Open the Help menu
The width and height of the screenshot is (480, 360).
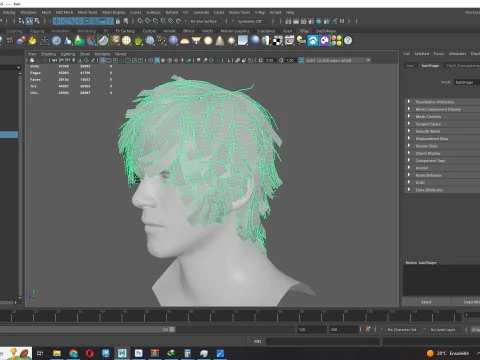tap(290, 12)
